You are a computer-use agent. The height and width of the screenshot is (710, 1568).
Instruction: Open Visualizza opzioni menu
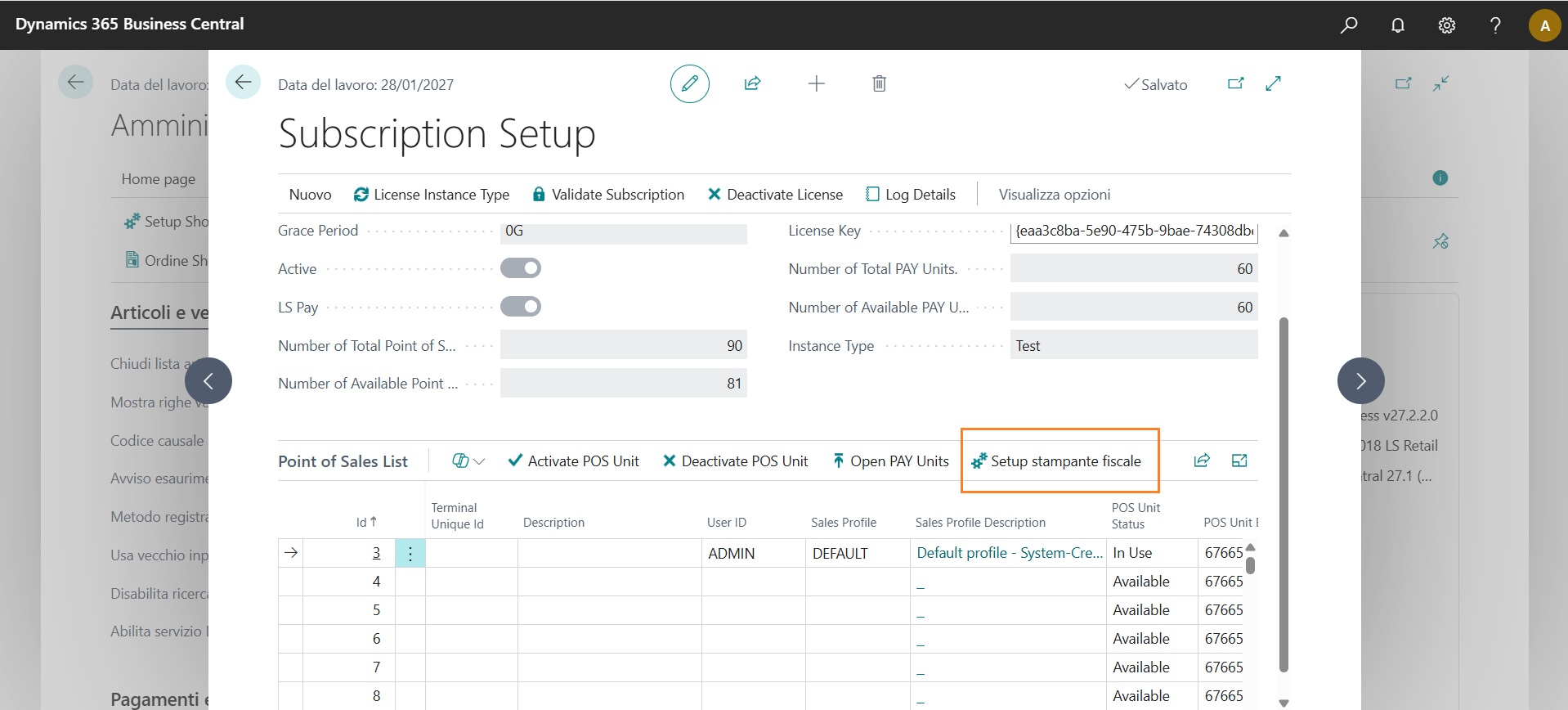1054,195
